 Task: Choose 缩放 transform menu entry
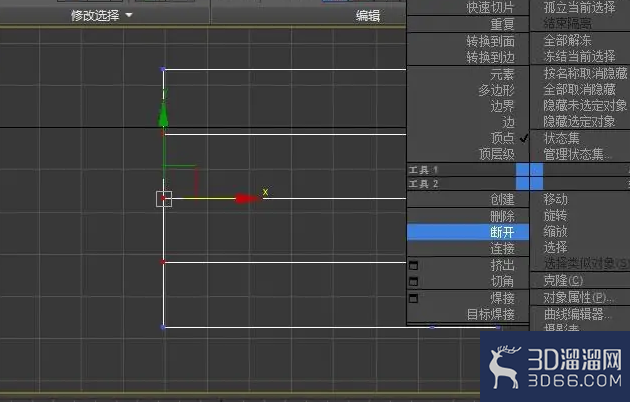pyautogui.click(x=555, y=231)
